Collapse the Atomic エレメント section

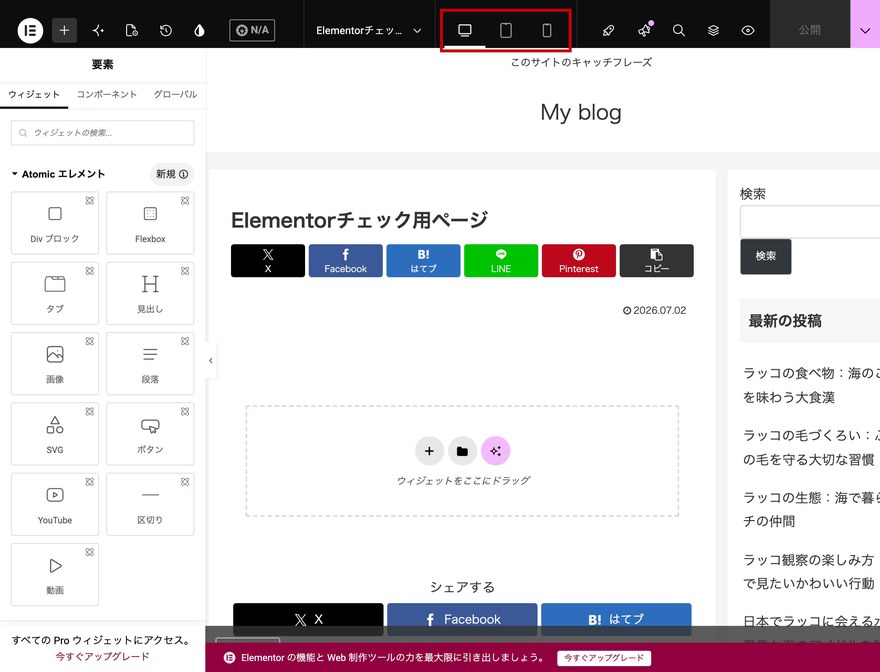pos(58,174)
